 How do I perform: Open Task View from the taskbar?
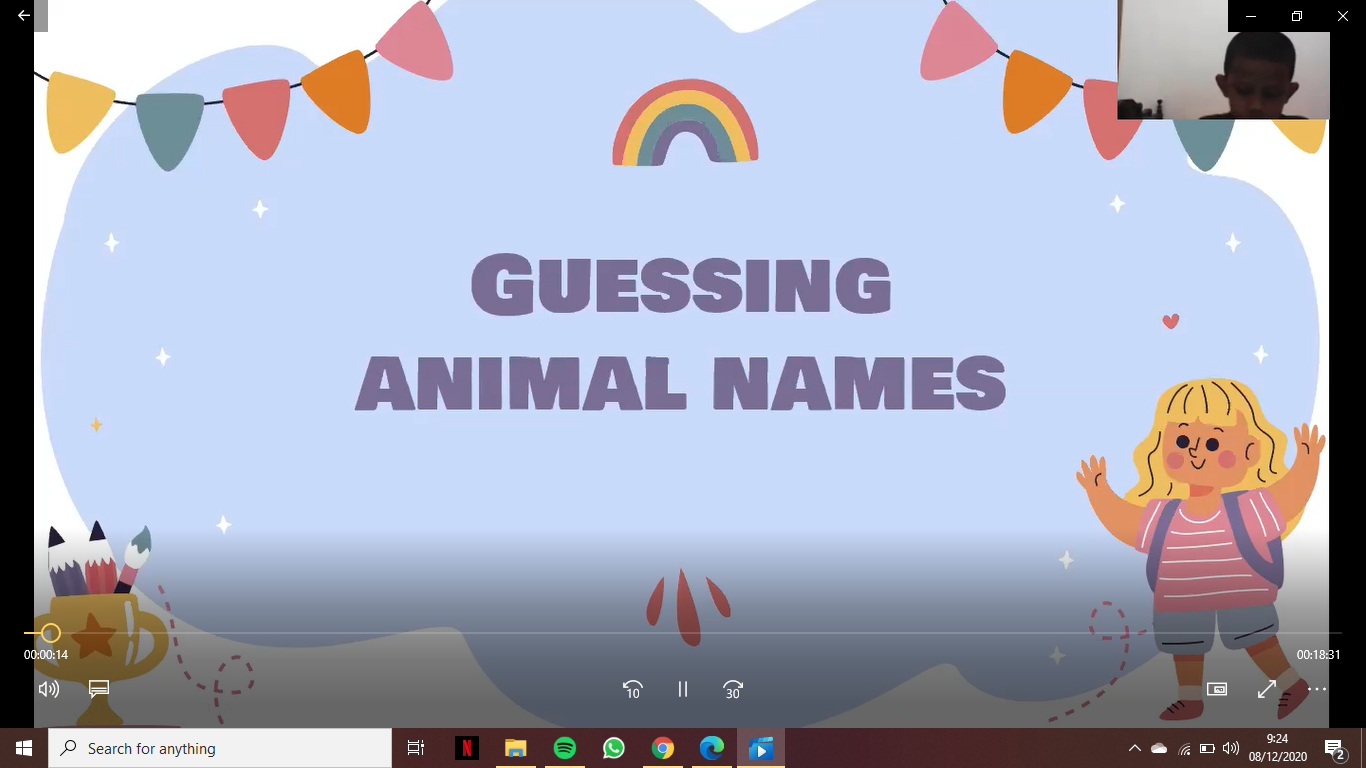416,748
